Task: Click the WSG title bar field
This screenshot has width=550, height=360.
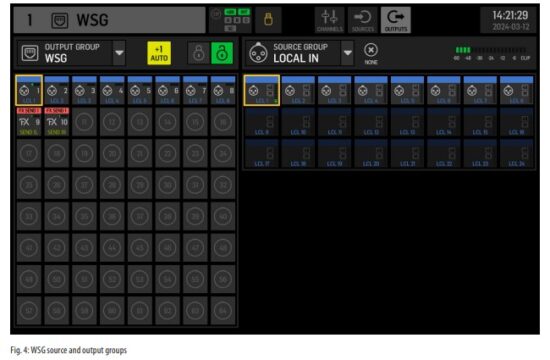Action: pyautogui.click(x=109, y=20)
